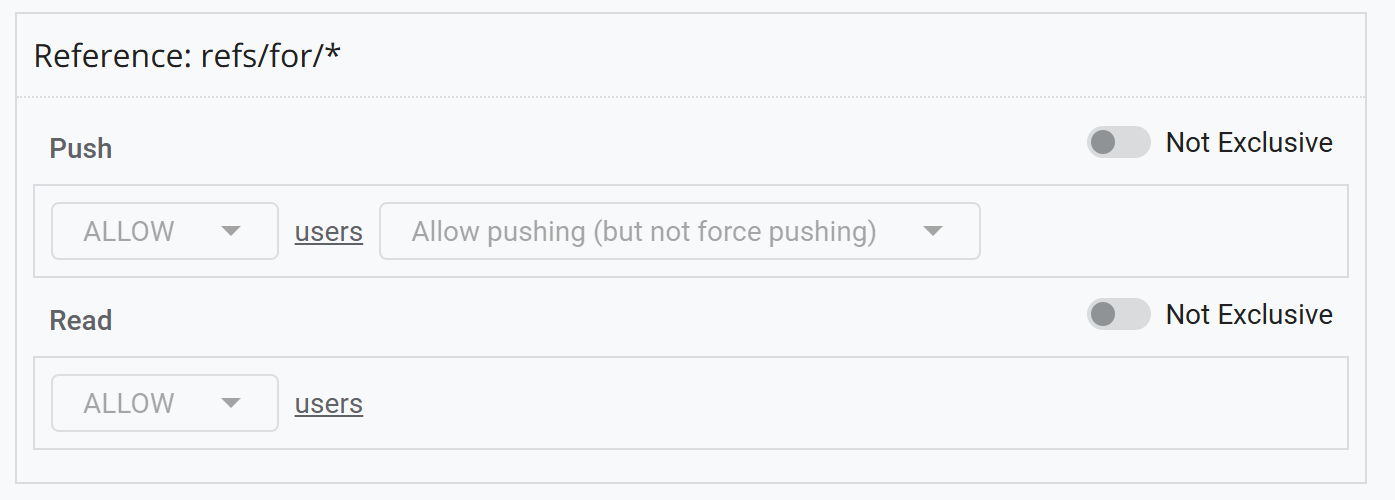Select the Read permission title
1395x500 pixels.
(x=81, y=321)
